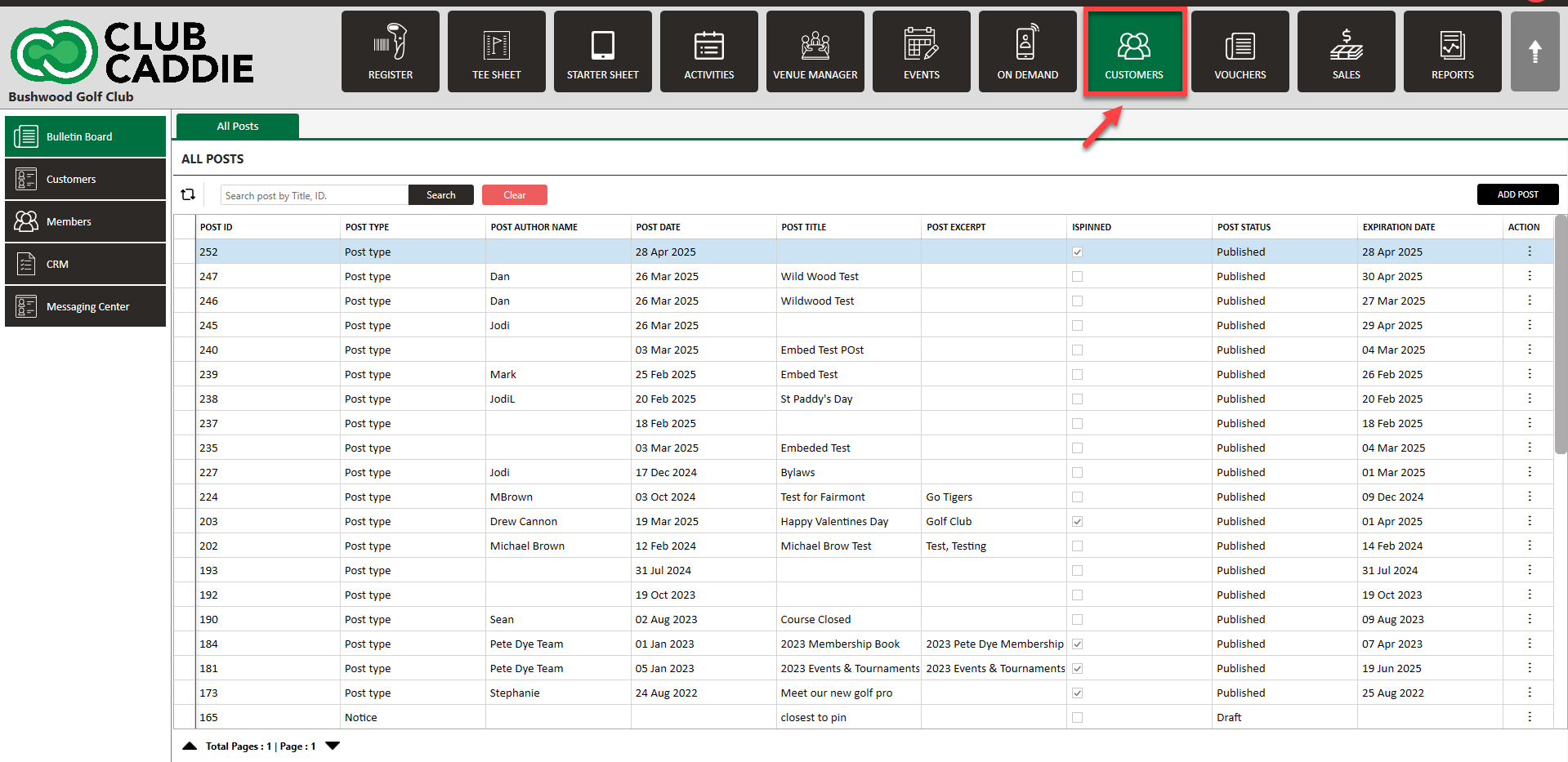Go to previous page with up arrow
This screenshot has width=1568, height=762.
pos(190,746)
